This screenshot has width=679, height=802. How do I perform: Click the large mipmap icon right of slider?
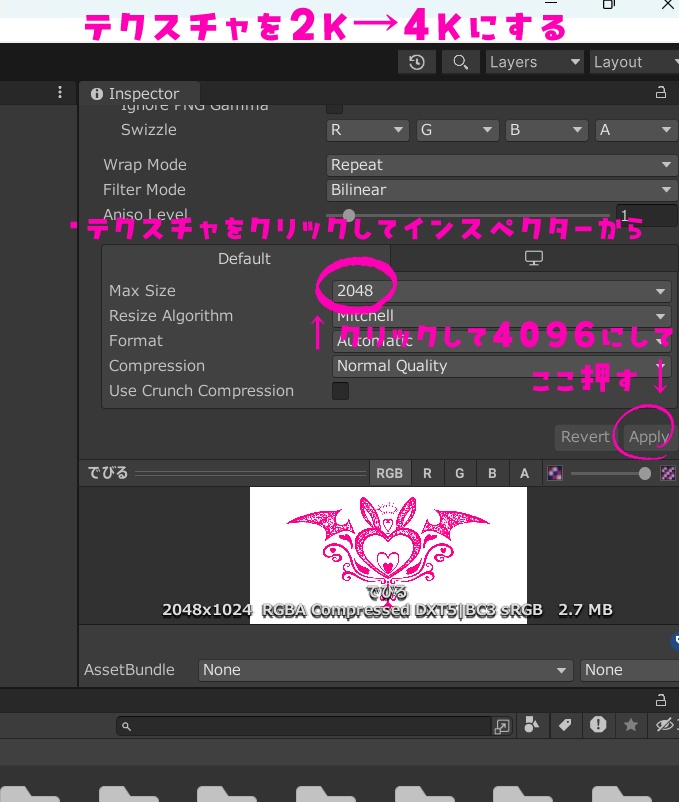(x=668, y=473)
